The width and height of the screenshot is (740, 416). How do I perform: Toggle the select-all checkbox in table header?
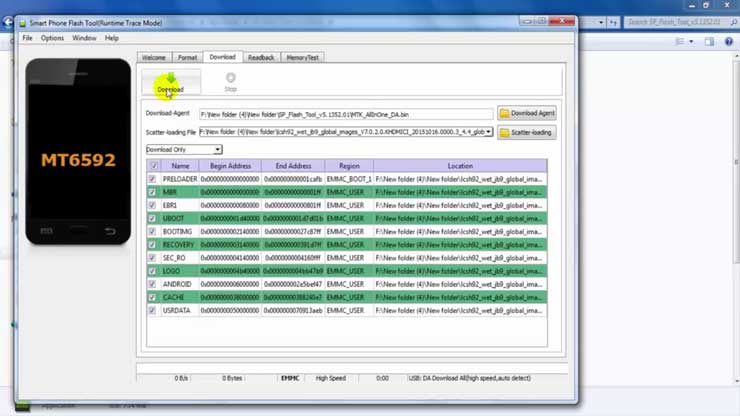[x=154, y=166]
